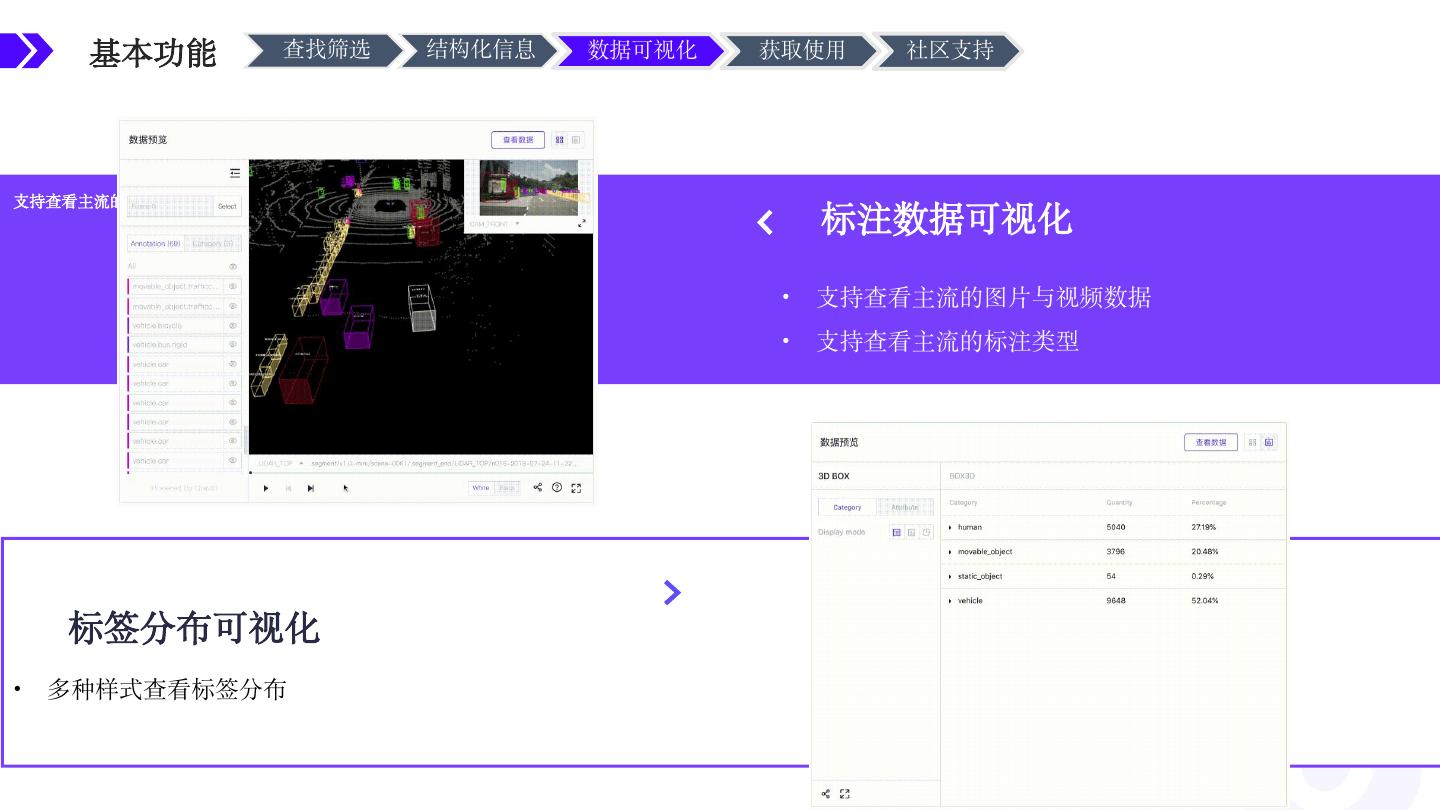Expand the vehicle category row
This screenshot has width=1440, height=810.
point(950,601)
